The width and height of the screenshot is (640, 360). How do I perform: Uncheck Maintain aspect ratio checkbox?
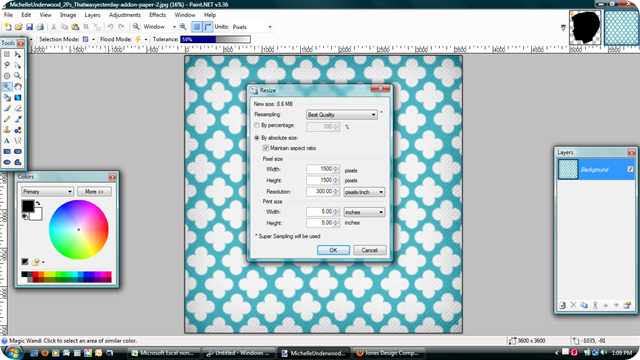click(x=266, y=148)
